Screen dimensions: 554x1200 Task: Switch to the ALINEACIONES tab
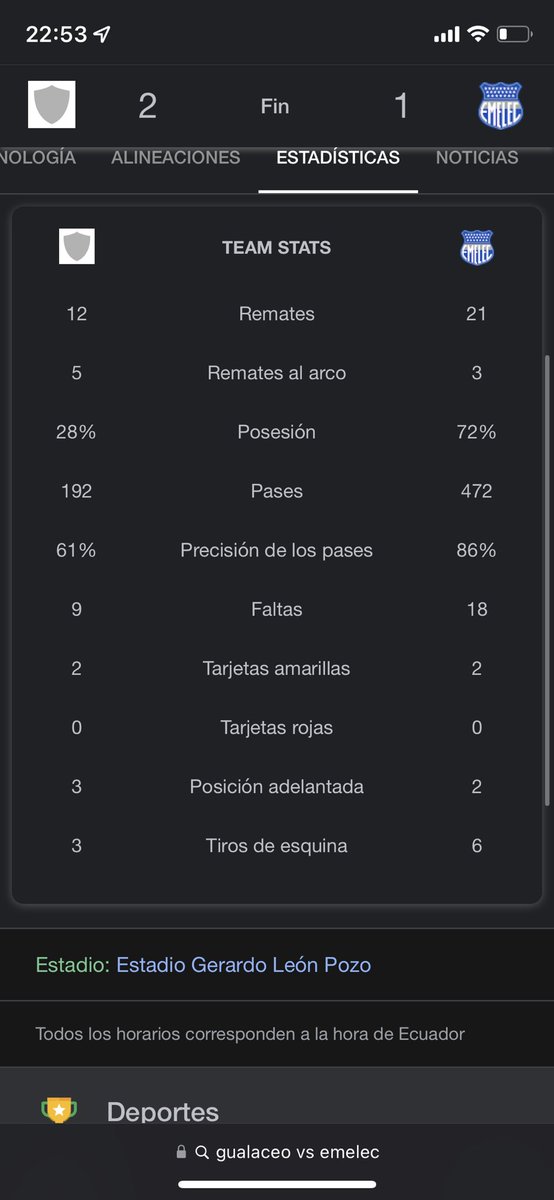coord(176,158)
